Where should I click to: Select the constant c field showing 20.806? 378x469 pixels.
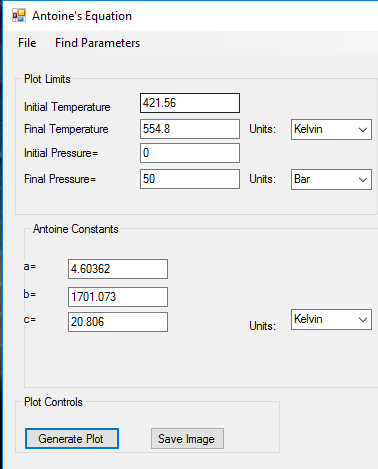(x=118, y=322)
